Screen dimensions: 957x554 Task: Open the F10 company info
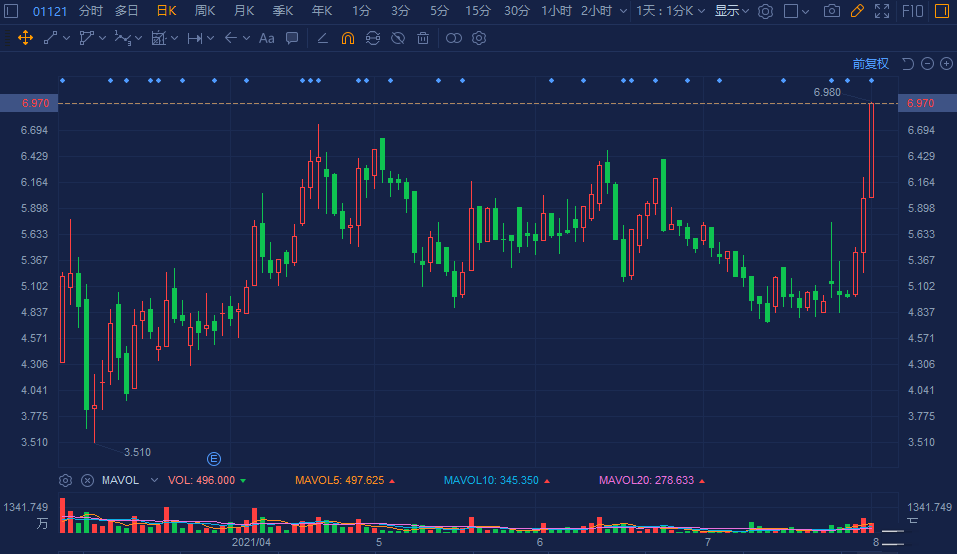click(912, 11)
